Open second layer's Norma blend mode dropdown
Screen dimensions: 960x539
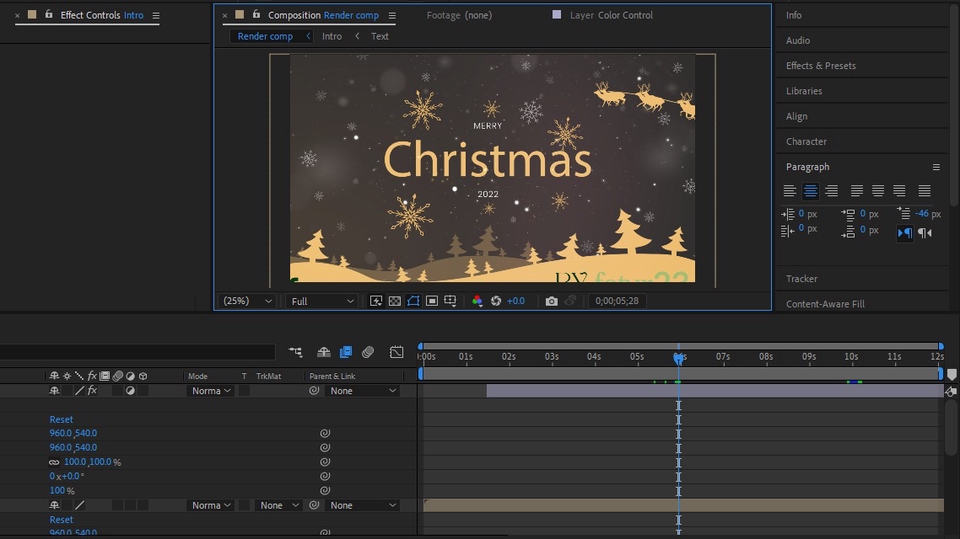(x=210, y=505)
